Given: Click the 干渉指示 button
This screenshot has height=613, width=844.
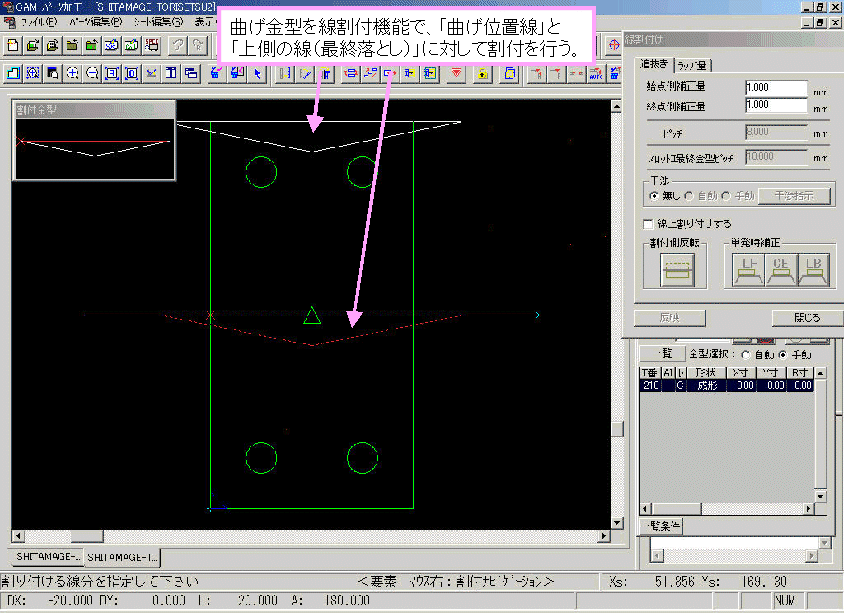Looking at the screenshot, I should tap(794, 196).
